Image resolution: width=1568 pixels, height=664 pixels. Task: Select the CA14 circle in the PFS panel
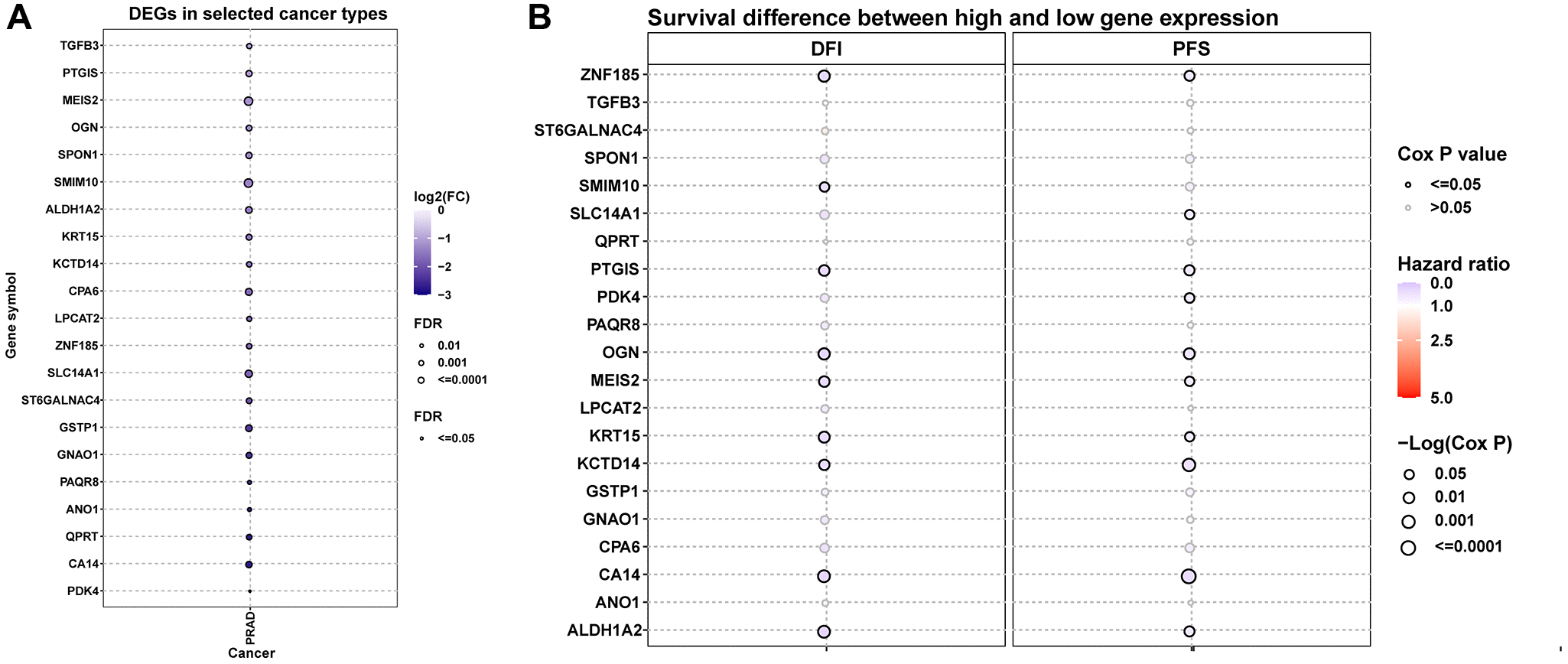[1188, 576]
